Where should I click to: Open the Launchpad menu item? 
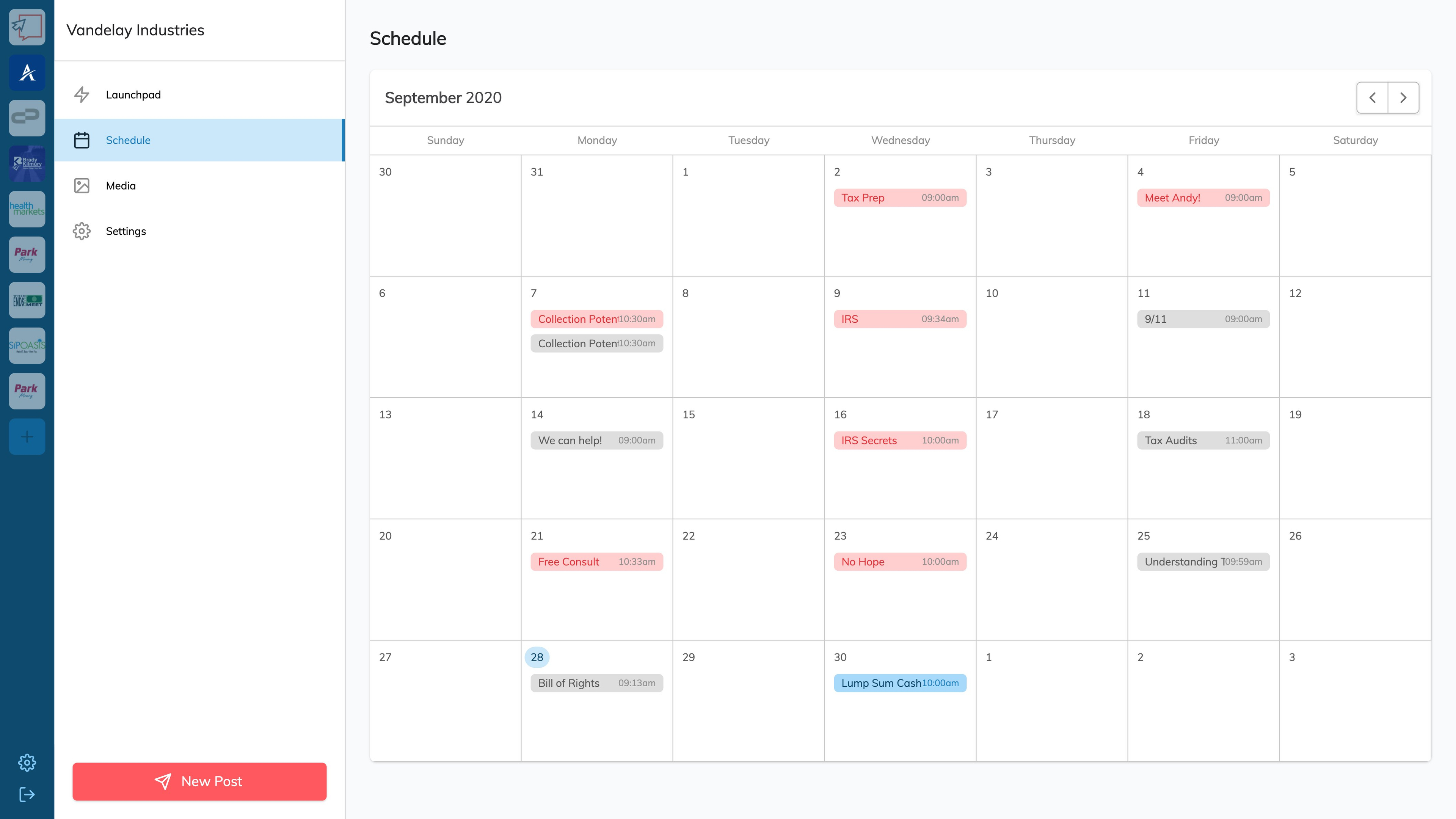133,94
